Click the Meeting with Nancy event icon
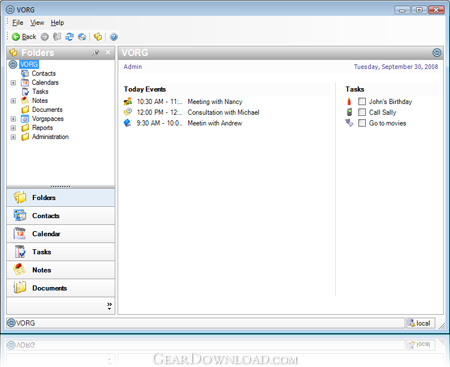The width and height of the screenshot is (450, 367). pyautogui.click(x=128, y=101)
